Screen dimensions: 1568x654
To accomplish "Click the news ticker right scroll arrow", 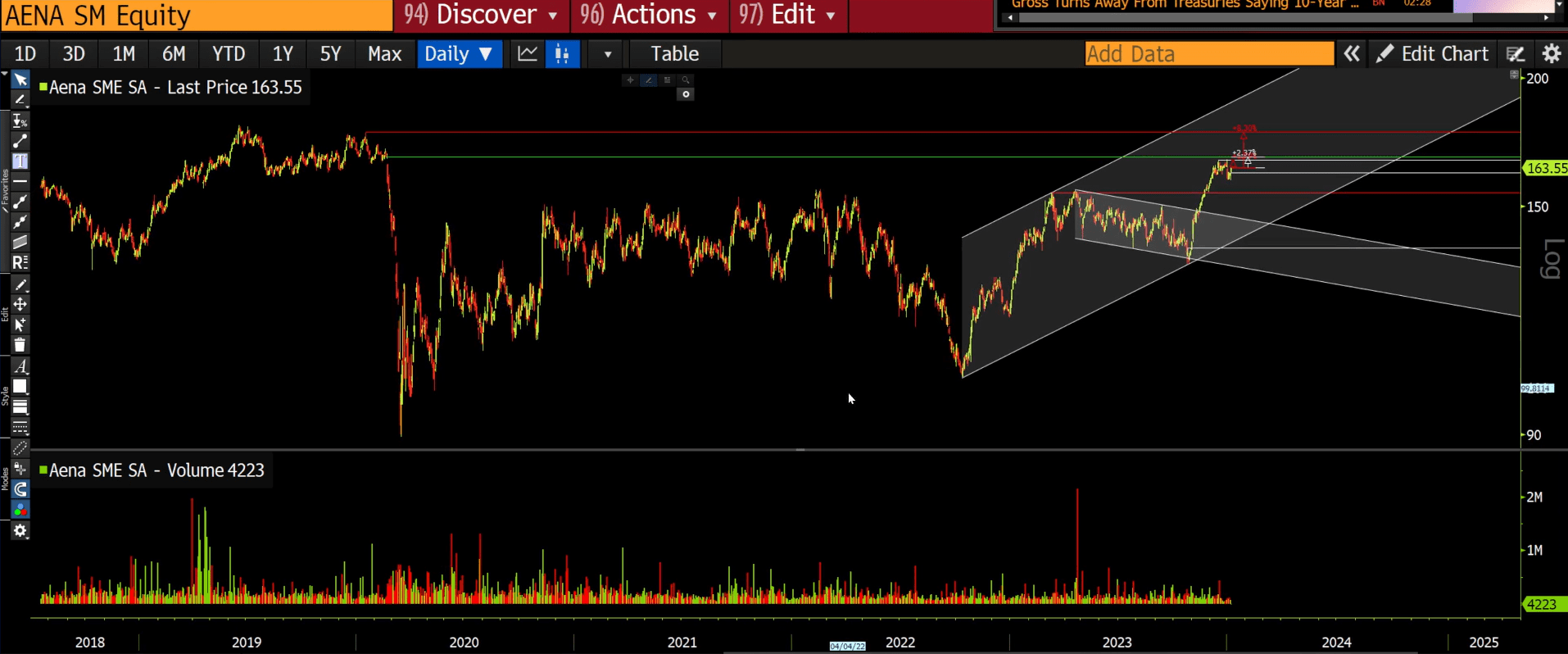I will click(x=1548, y=17).
